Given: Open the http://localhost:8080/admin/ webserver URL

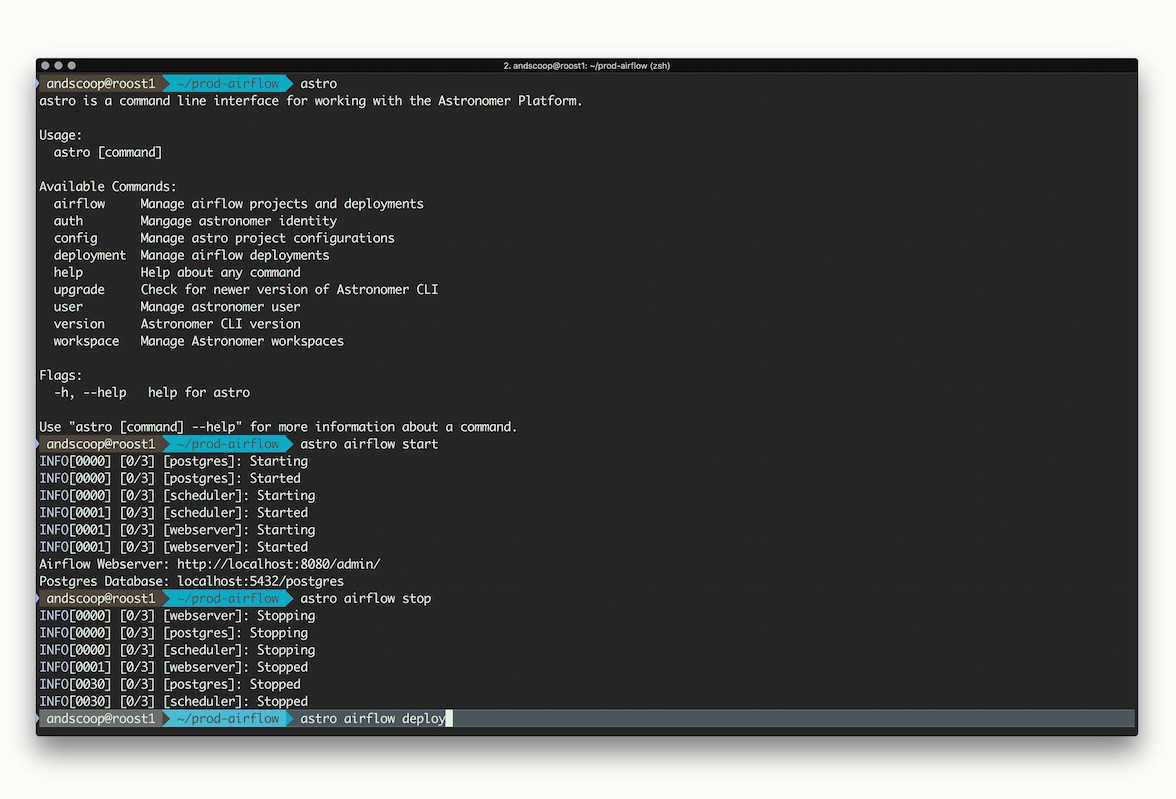Looking at the screenshot, I should tap(279, 564).
